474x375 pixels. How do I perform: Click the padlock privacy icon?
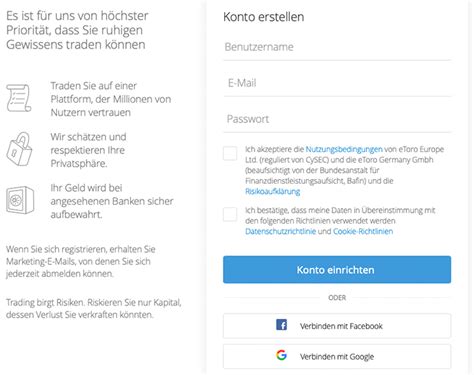point(19,149)
